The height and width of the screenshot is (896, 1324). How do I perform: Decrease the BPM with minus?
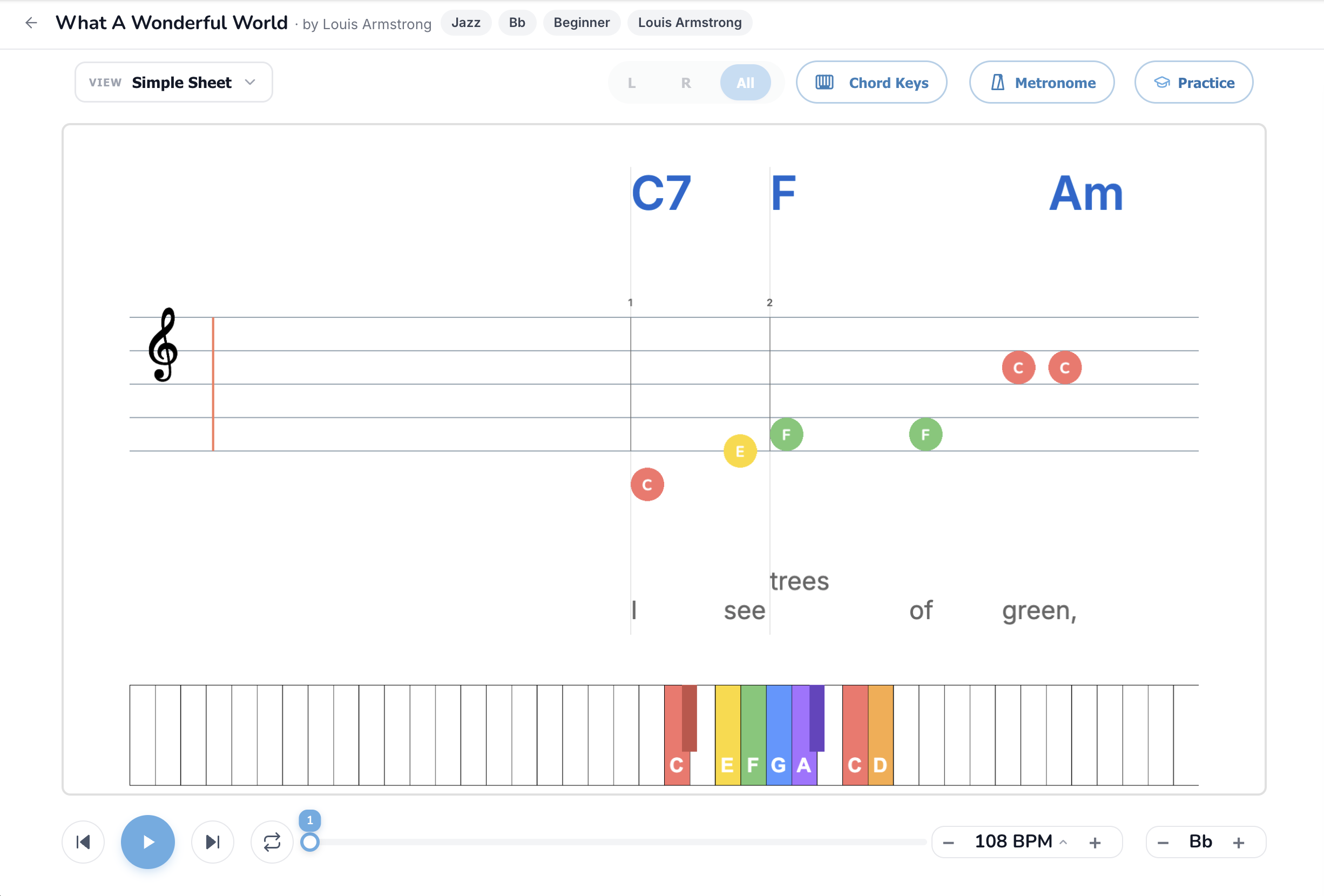coord(949,843)
